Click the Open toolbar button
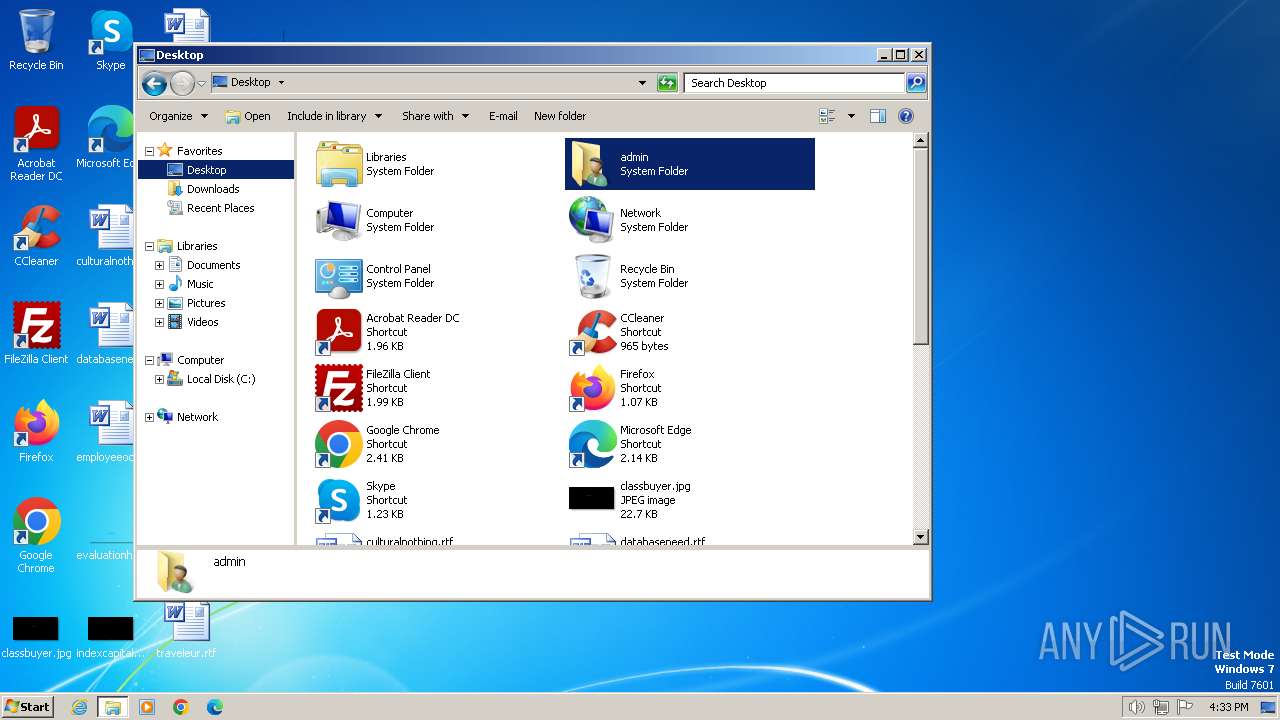Viewport: 1280px width, 720px height. pyautogui.click(x=248, y=116)
